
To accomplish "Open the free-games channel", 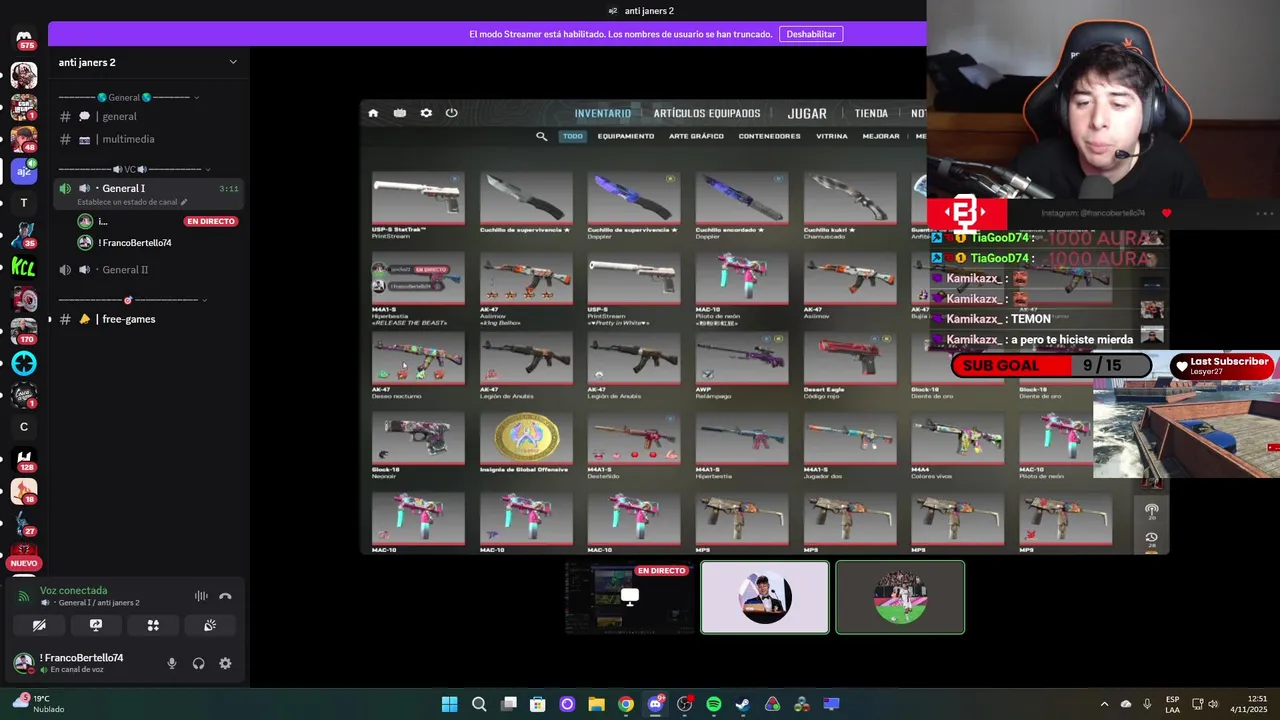I will coord(149,319).
